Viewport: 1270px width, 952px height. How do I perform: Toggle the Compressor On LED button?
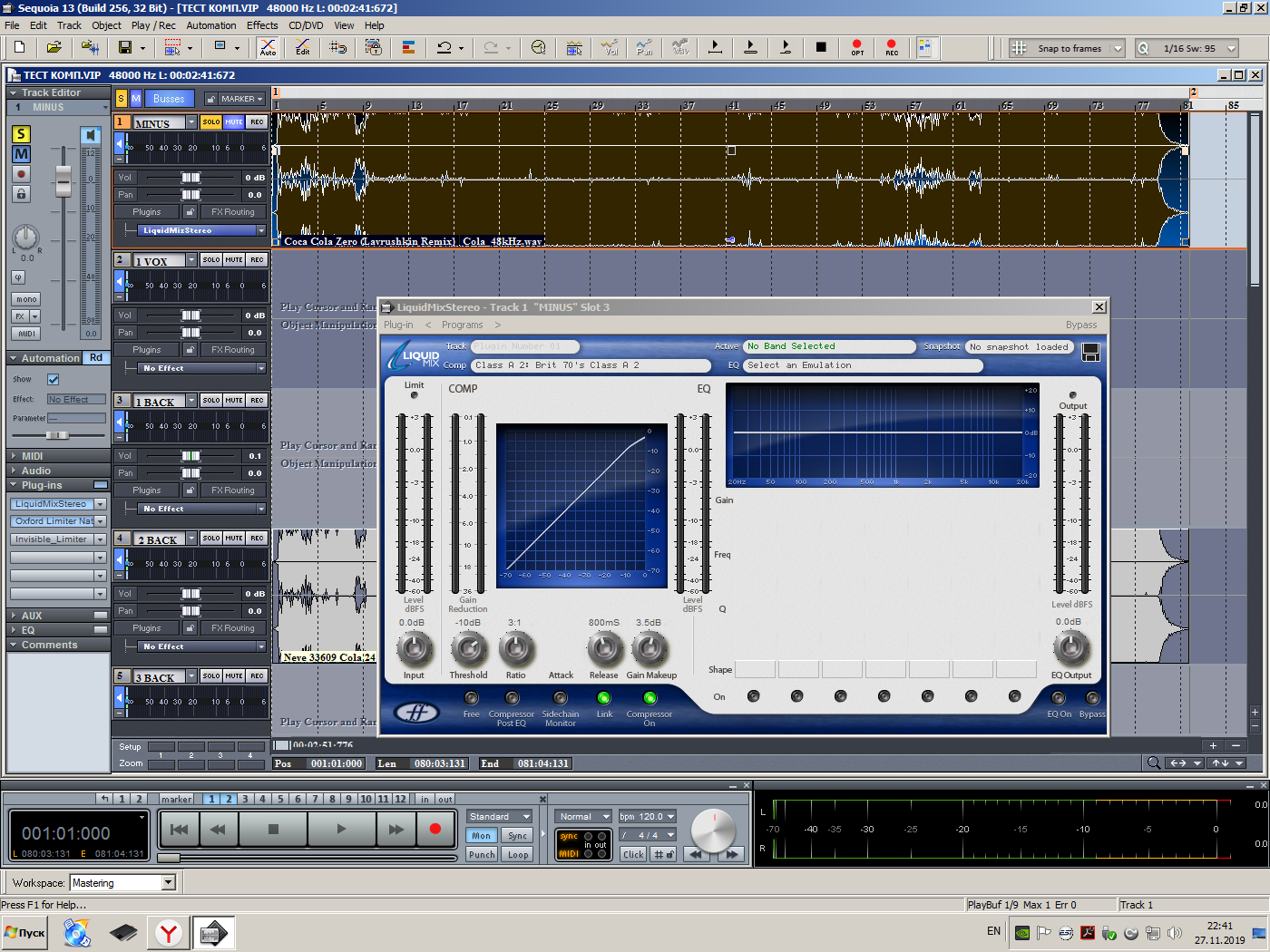(x=650, y=698)
